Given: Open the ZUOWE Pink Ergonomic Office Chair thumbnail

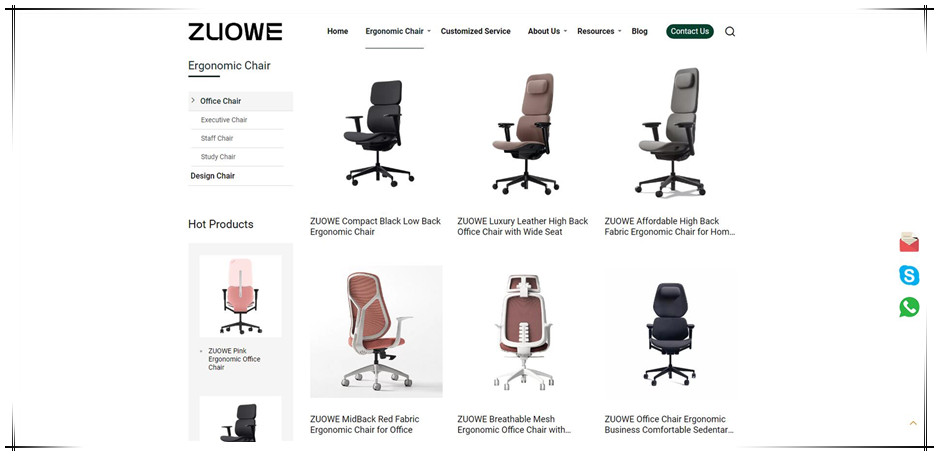Looking at the screenshot, I should point(240,296).
